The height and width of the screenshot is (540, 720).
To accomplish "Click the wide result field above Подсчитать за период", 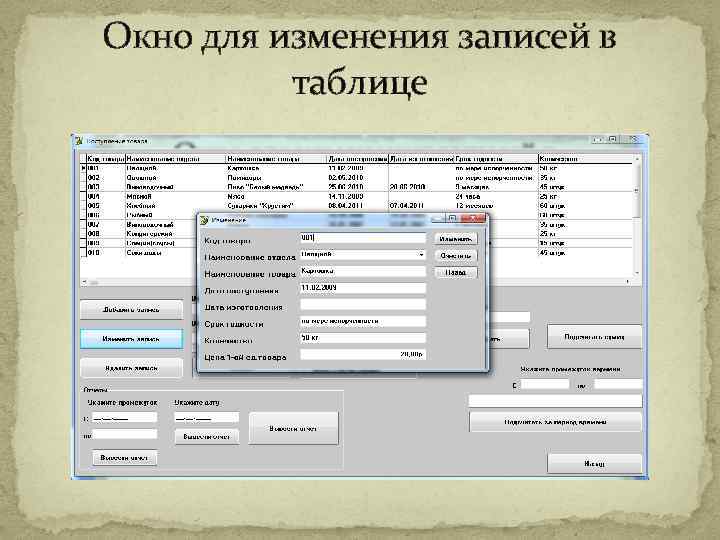I will coord(555,401).
